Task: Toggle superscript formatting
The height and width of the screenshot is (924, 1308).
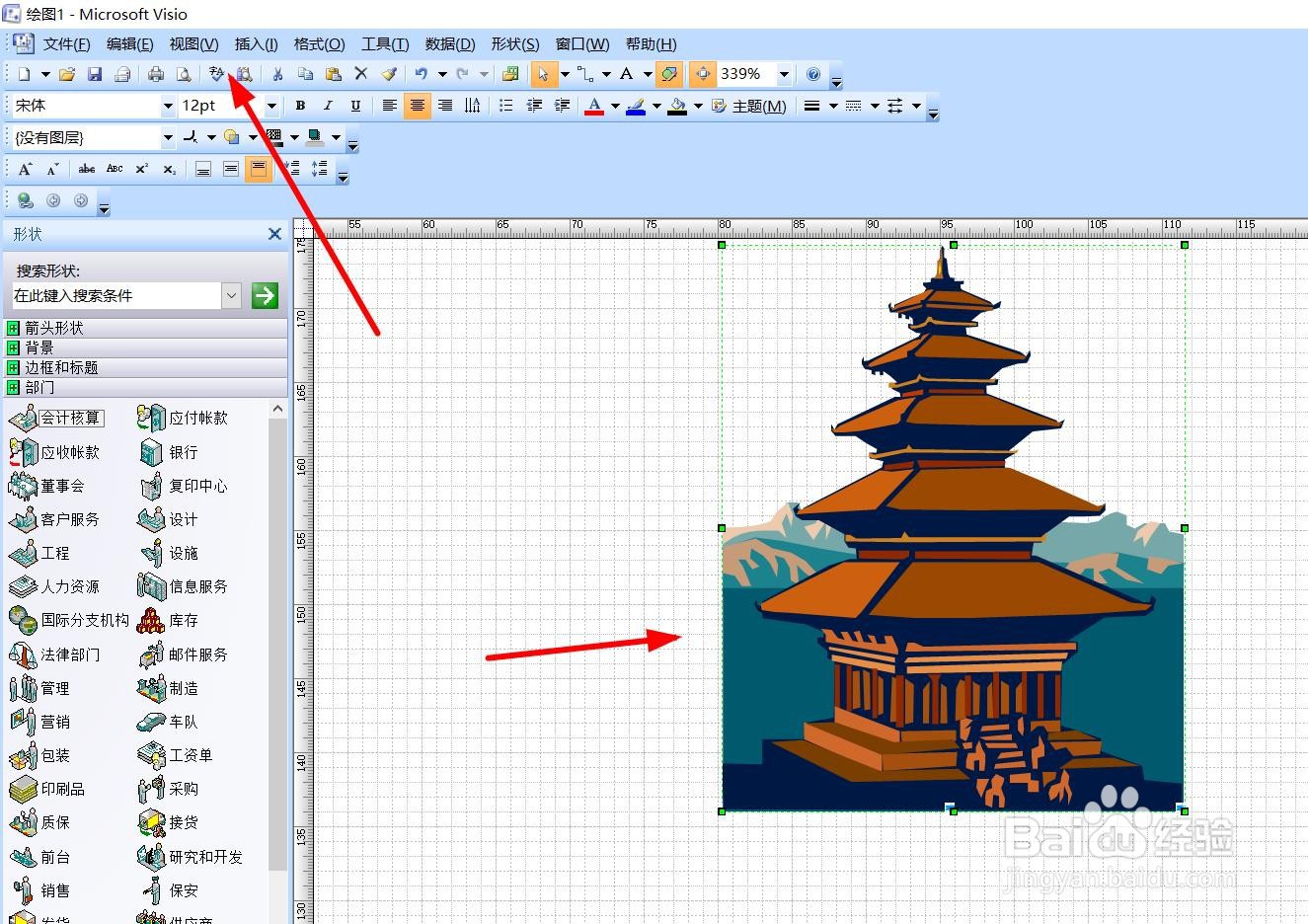Action: click(x=142, y=169)
